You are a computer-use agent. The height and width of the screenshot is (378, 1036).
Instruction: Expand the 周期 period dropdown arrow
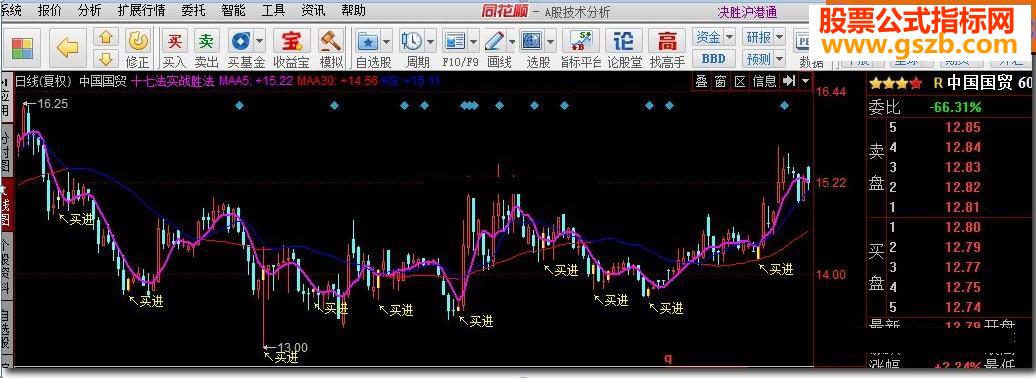click(x=430, y=42)
